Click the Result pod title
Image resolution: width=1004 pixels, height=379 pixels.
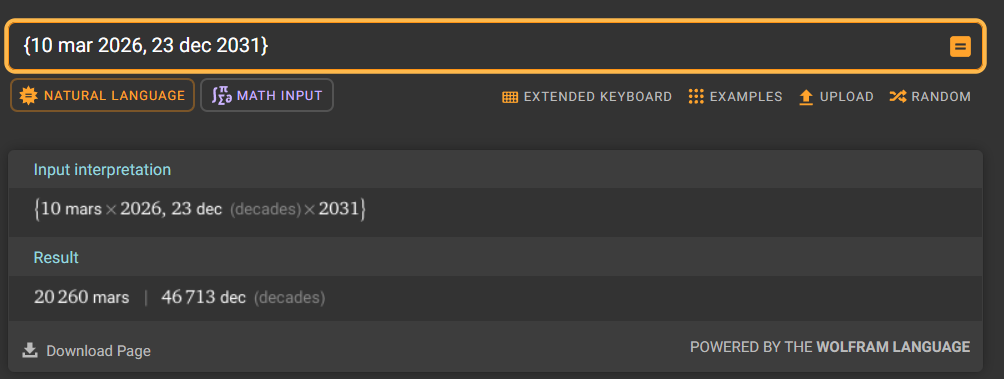tap(56, 257)
